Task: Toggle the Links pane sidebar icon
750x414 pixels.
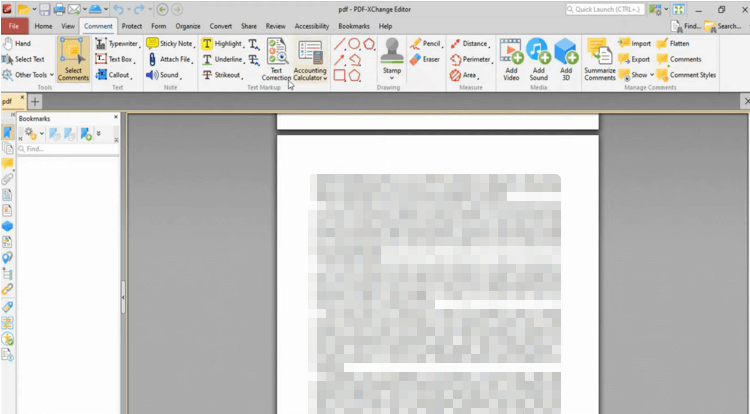Action: coord(8,290)
